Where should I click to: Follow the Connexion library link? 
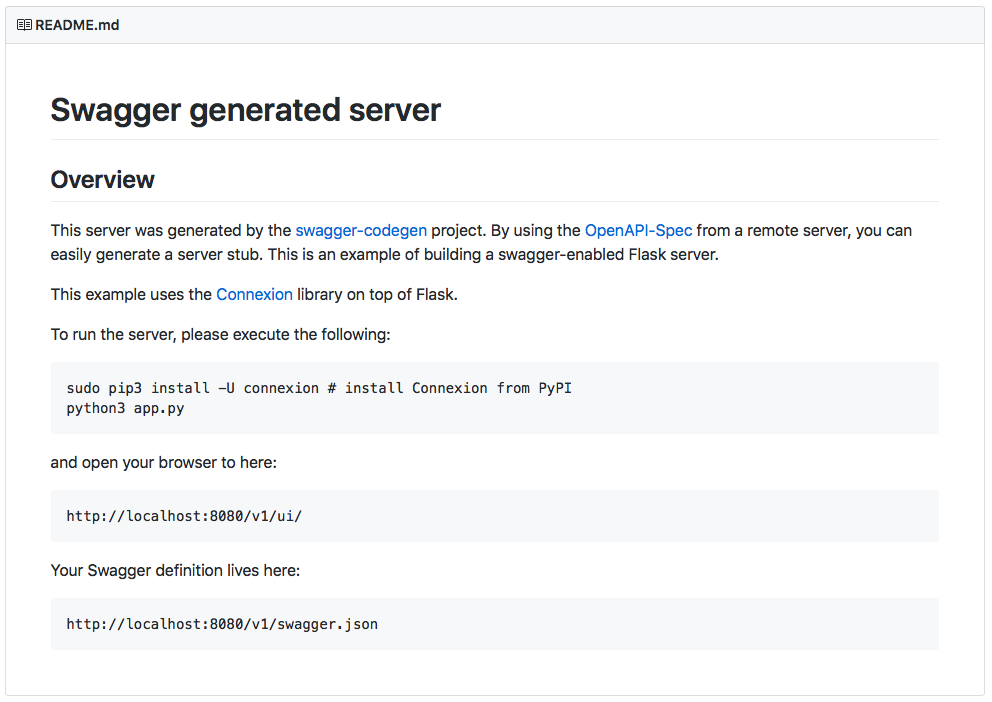pos(254,295)
